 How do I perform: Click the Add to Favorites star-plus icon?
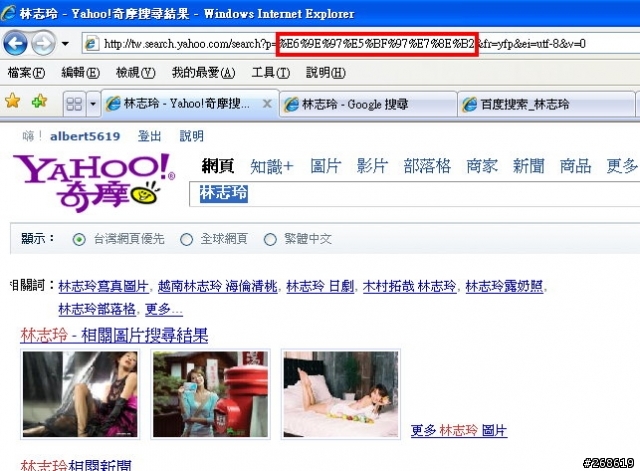pyautogui.click(x=39, y=101)
